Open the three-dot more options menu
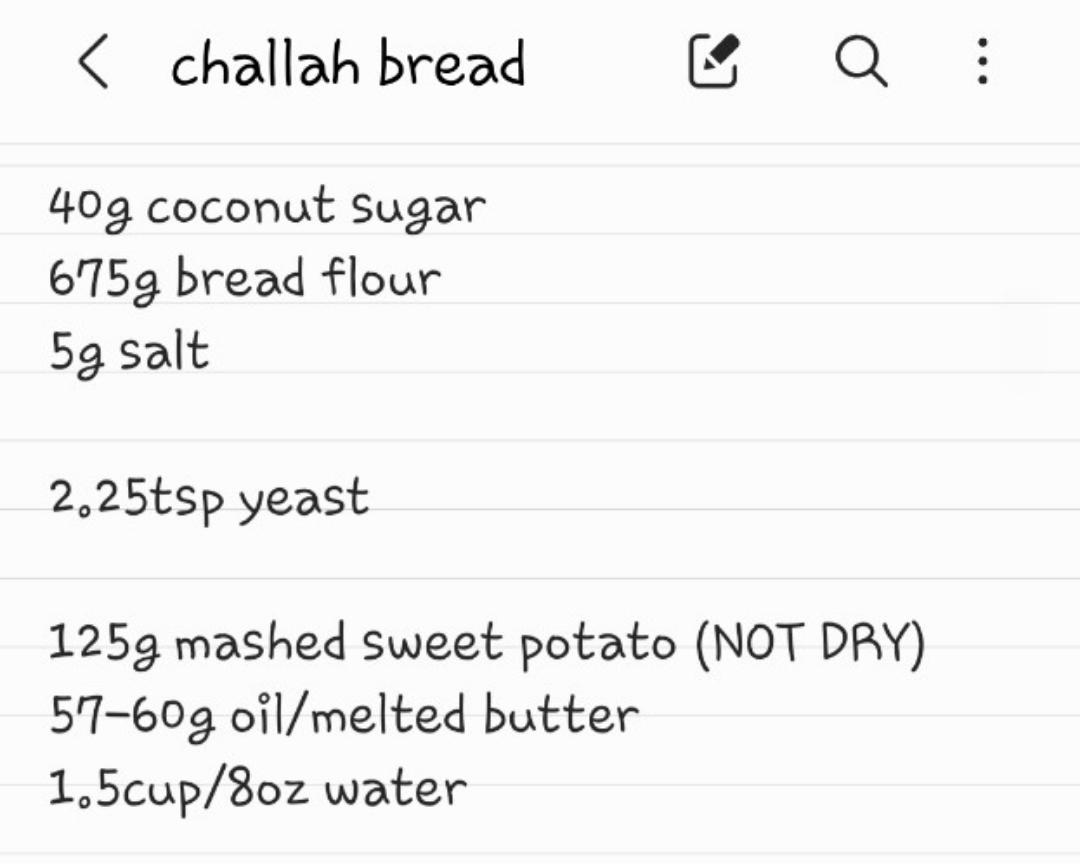 tap(983, 62)
